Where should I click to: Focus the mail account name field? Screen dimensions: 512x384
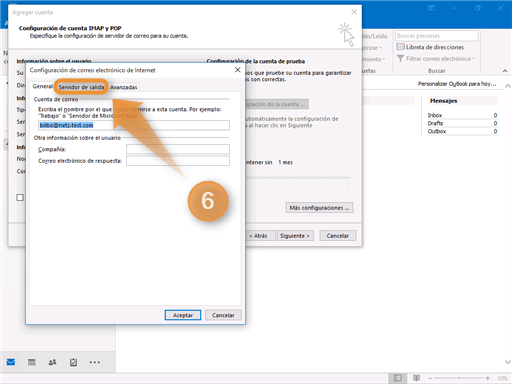(134, 125)
